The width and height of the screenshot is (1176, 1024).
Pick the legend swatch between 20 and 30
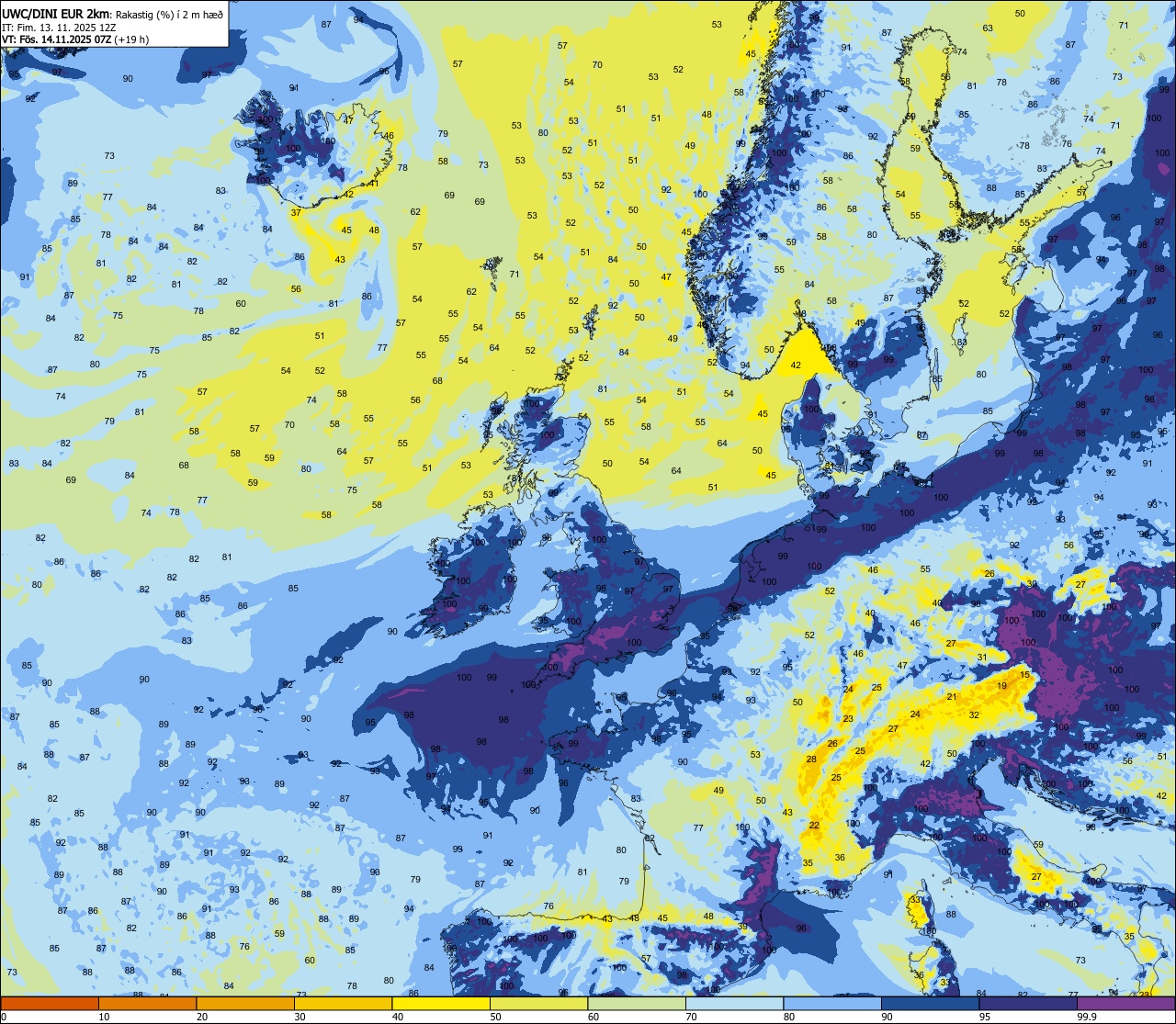245,1004
